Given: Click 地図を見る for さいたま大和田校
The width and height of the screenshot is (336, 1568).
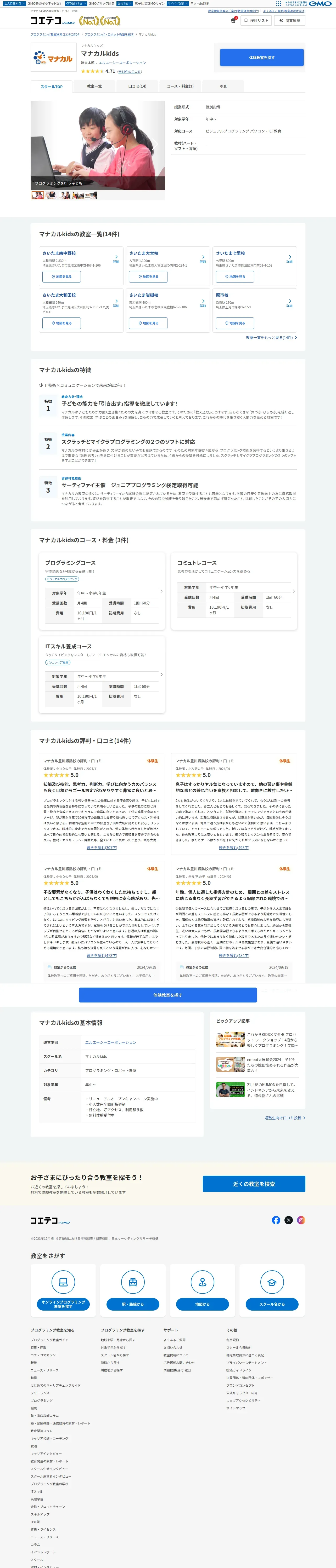Looking at the screenshot, I should (x=61, y=323).
